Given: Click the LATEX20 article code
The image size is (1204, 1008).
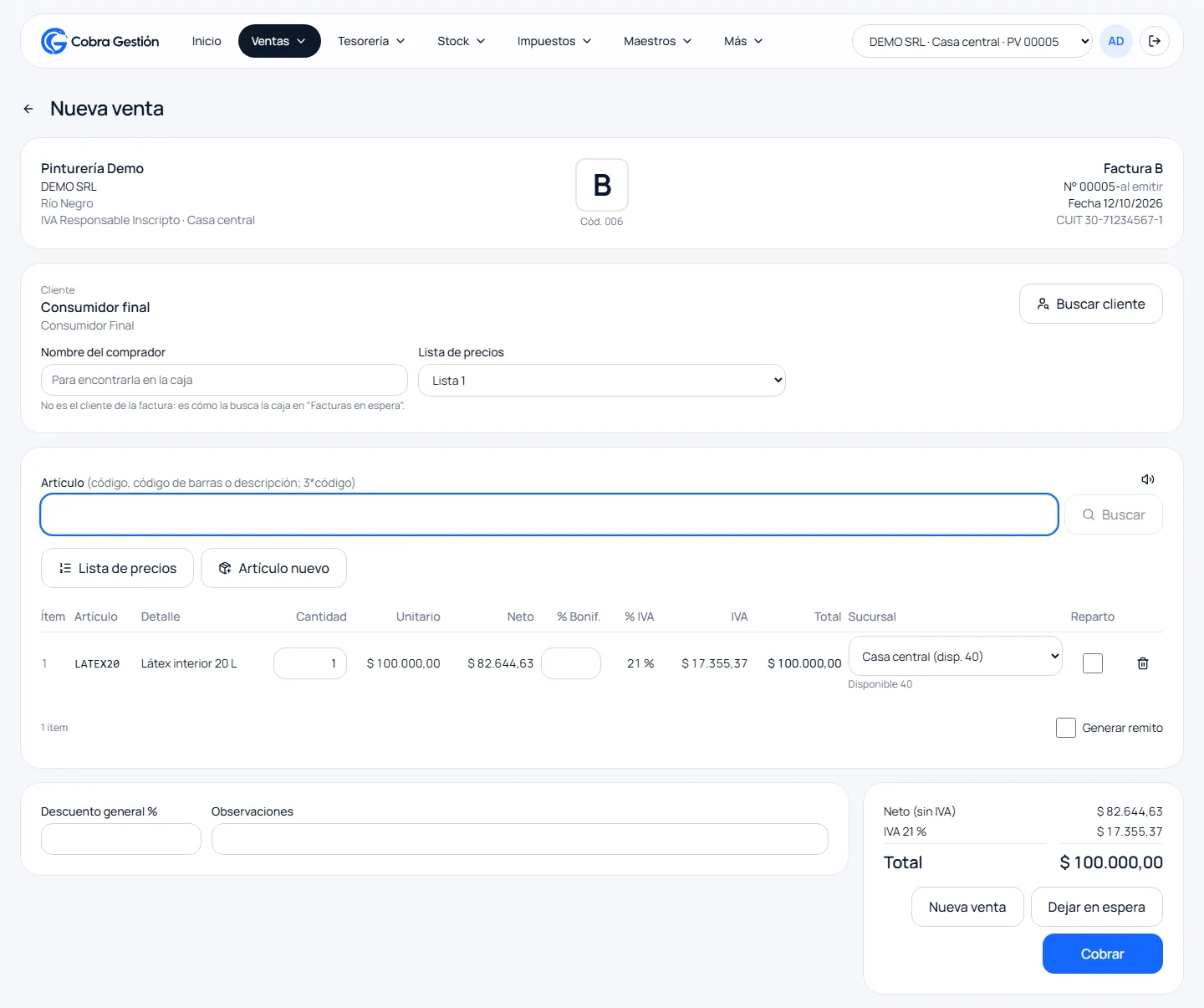Looking at the screenshot, I should [97, 663].
